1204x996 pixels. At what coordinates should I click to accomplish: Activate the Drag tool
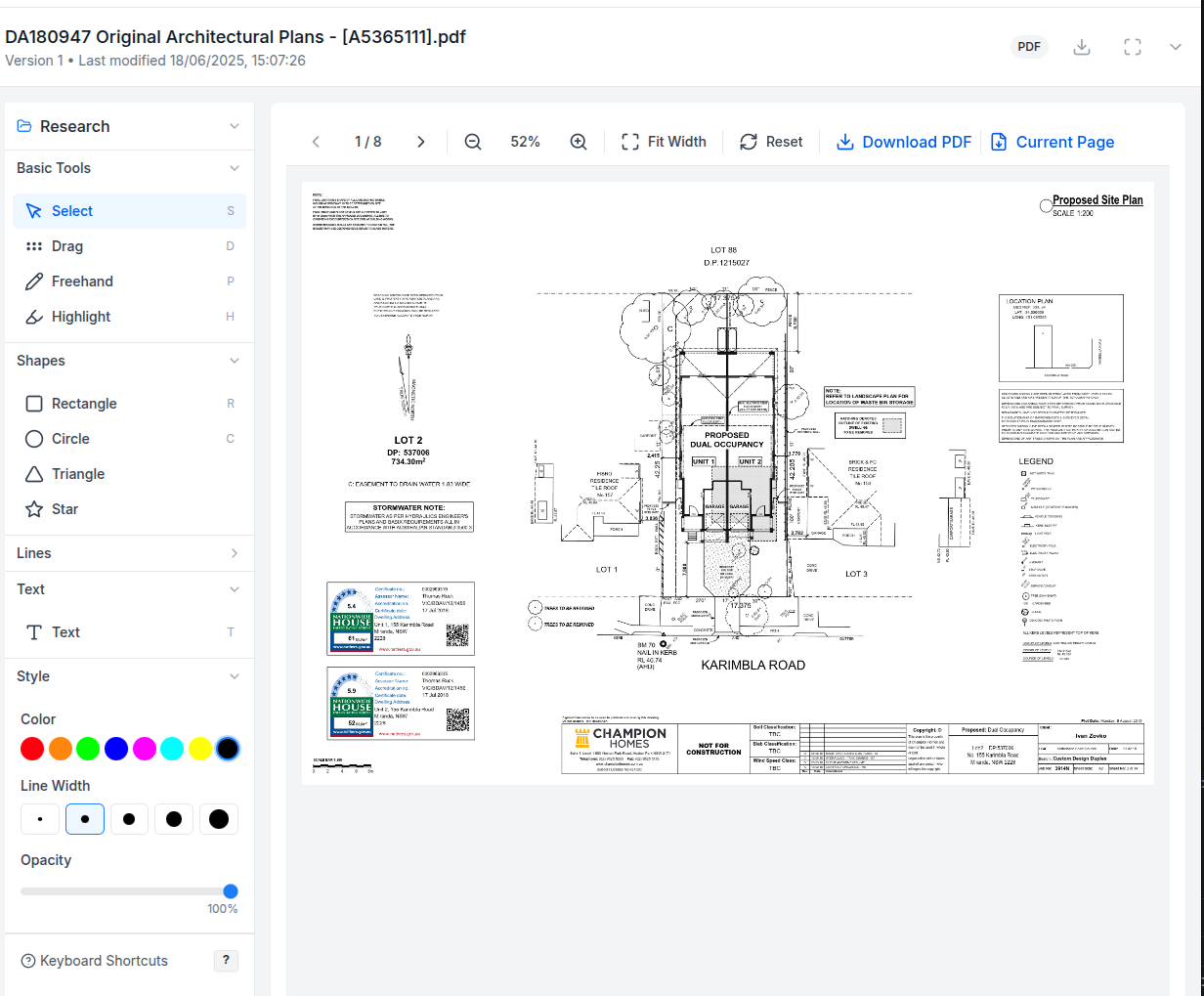pos(67,246)
